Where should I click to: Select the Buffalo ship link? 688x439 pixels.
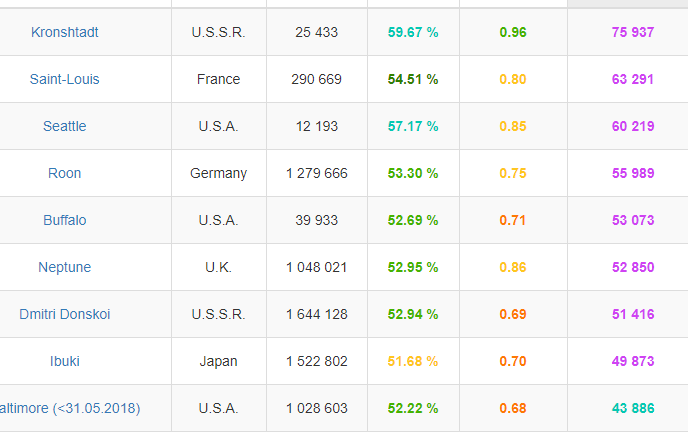point(65,220)
